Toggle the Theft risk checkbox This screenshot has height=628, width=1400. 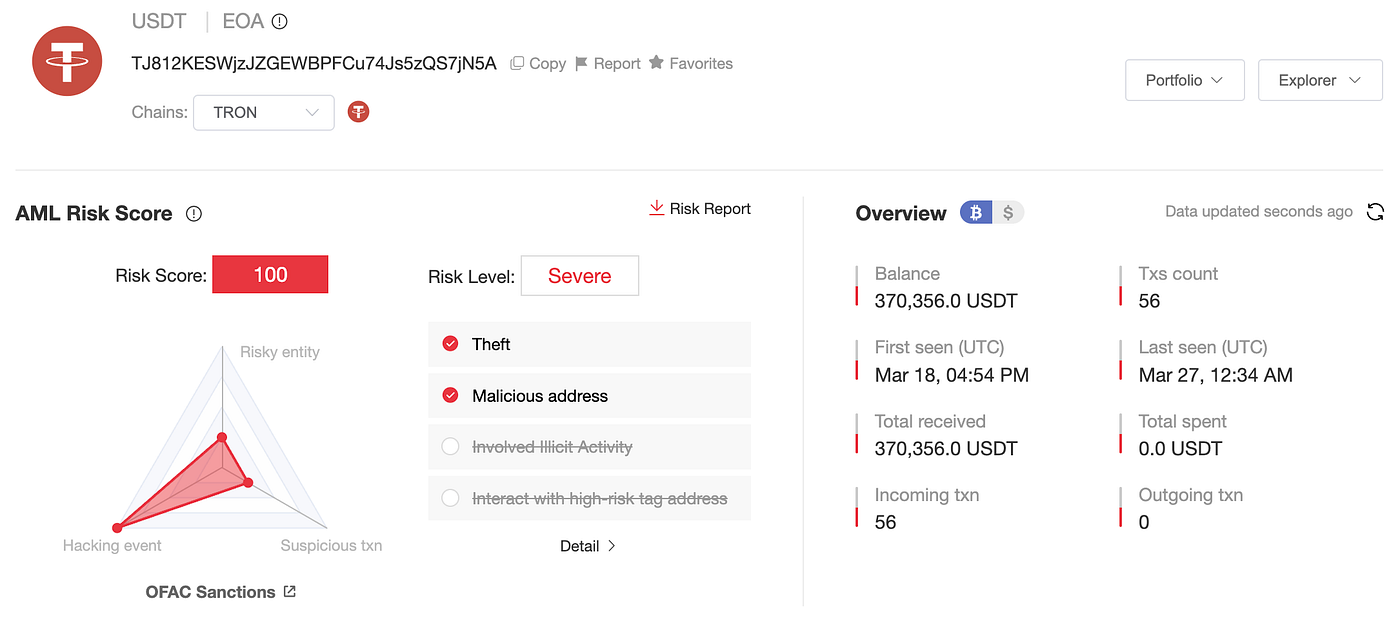tap(450, 344)
